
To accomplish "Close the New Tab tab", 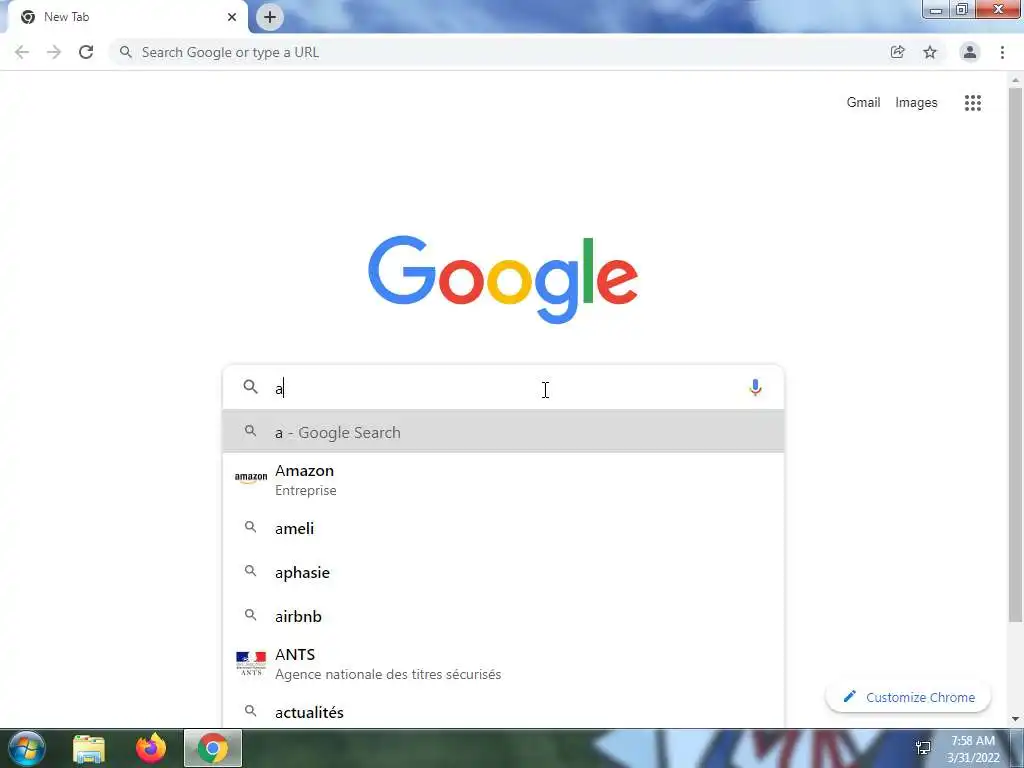I will point(232,17).
